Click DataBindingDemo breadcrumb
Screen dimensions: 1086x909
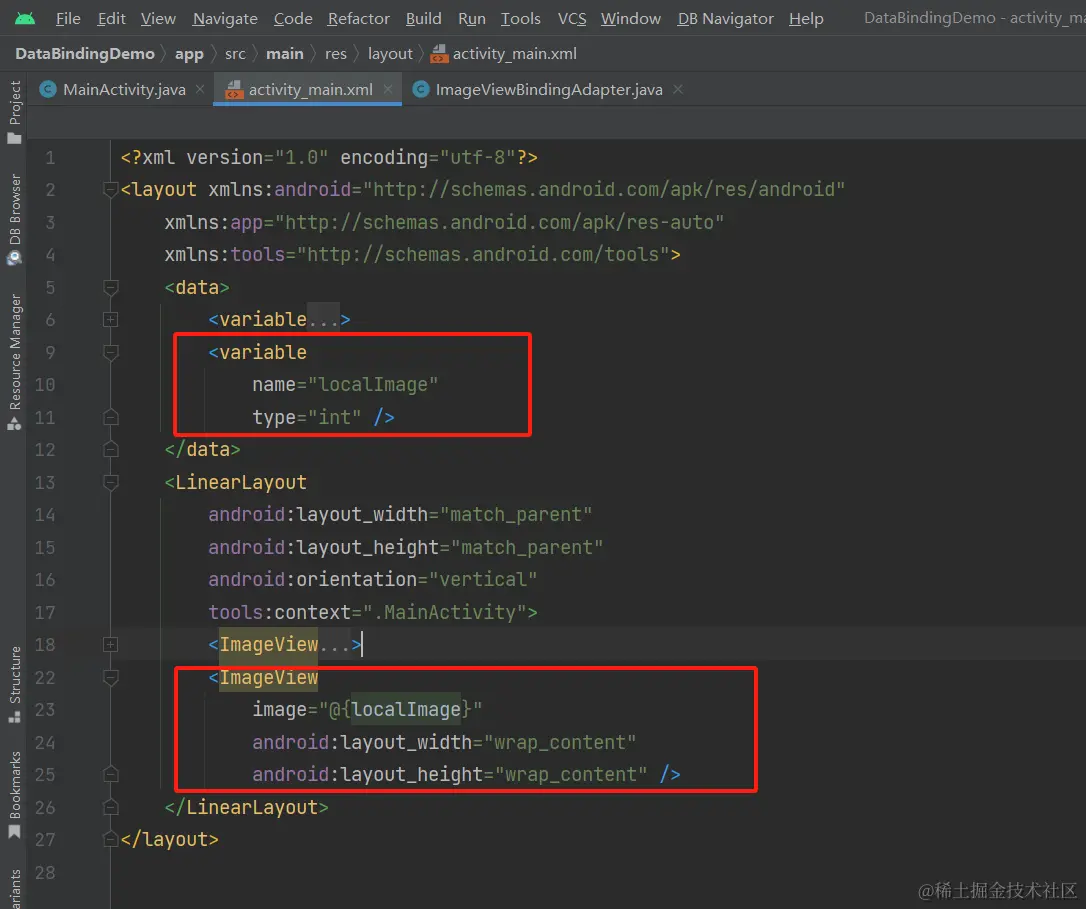point(84,53)
